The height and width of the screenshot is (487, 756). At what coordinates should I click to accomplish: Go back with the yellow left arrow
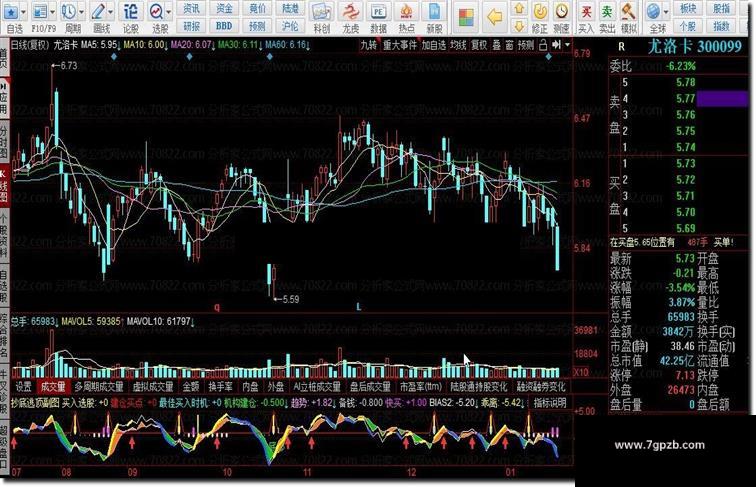494,17
